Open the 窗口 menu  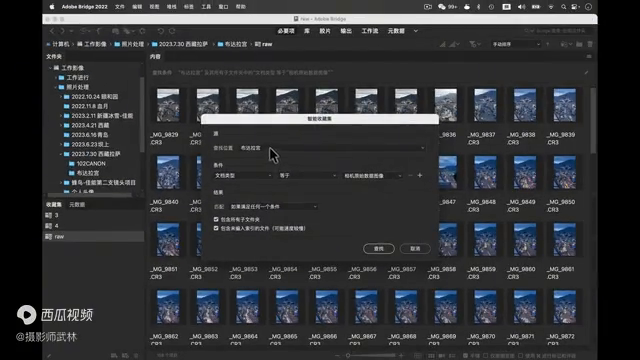pyautogui.click(x=223, y=7)
